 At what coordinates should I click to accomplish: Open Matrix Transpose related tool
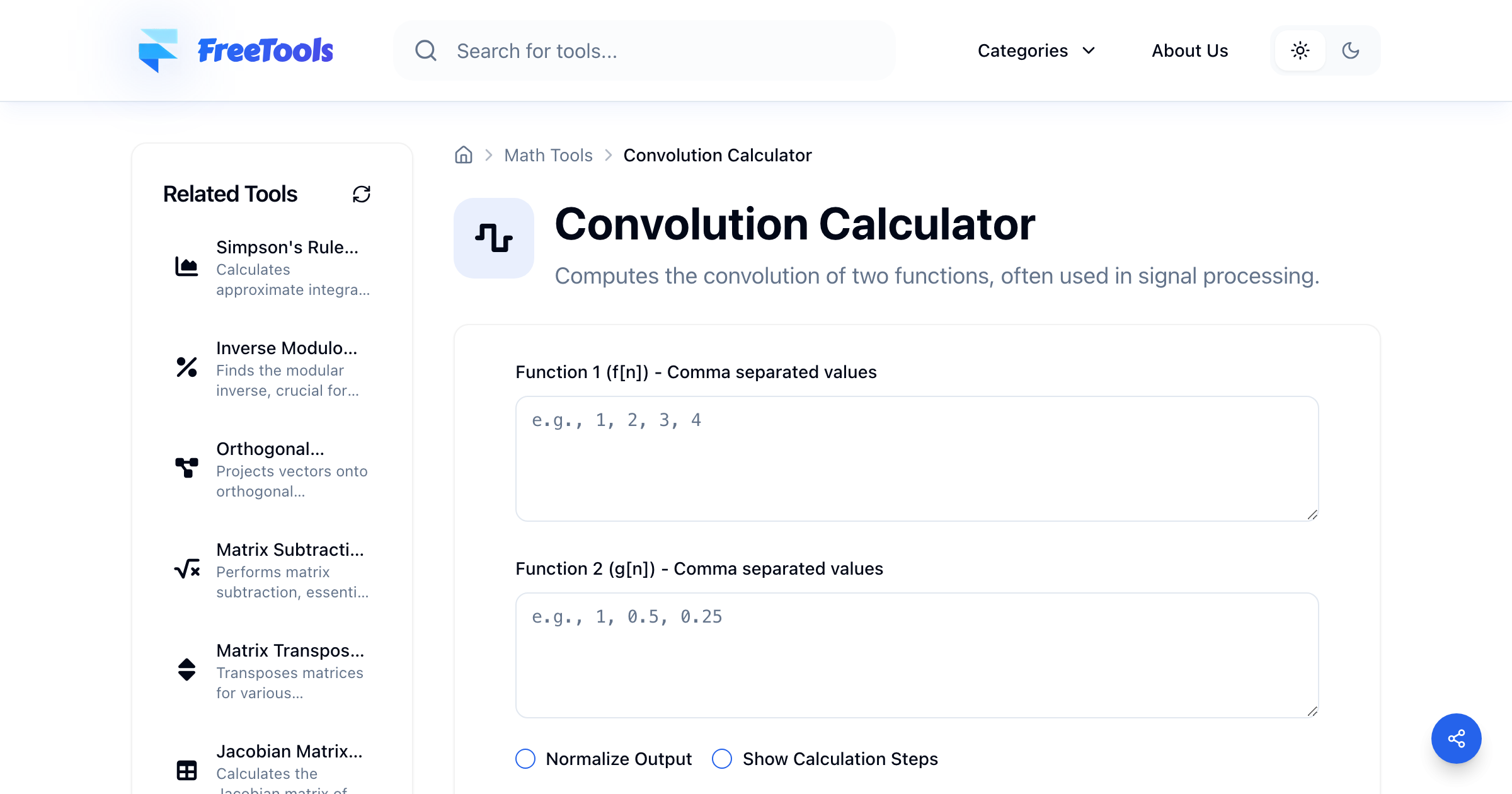click(272, 670)
